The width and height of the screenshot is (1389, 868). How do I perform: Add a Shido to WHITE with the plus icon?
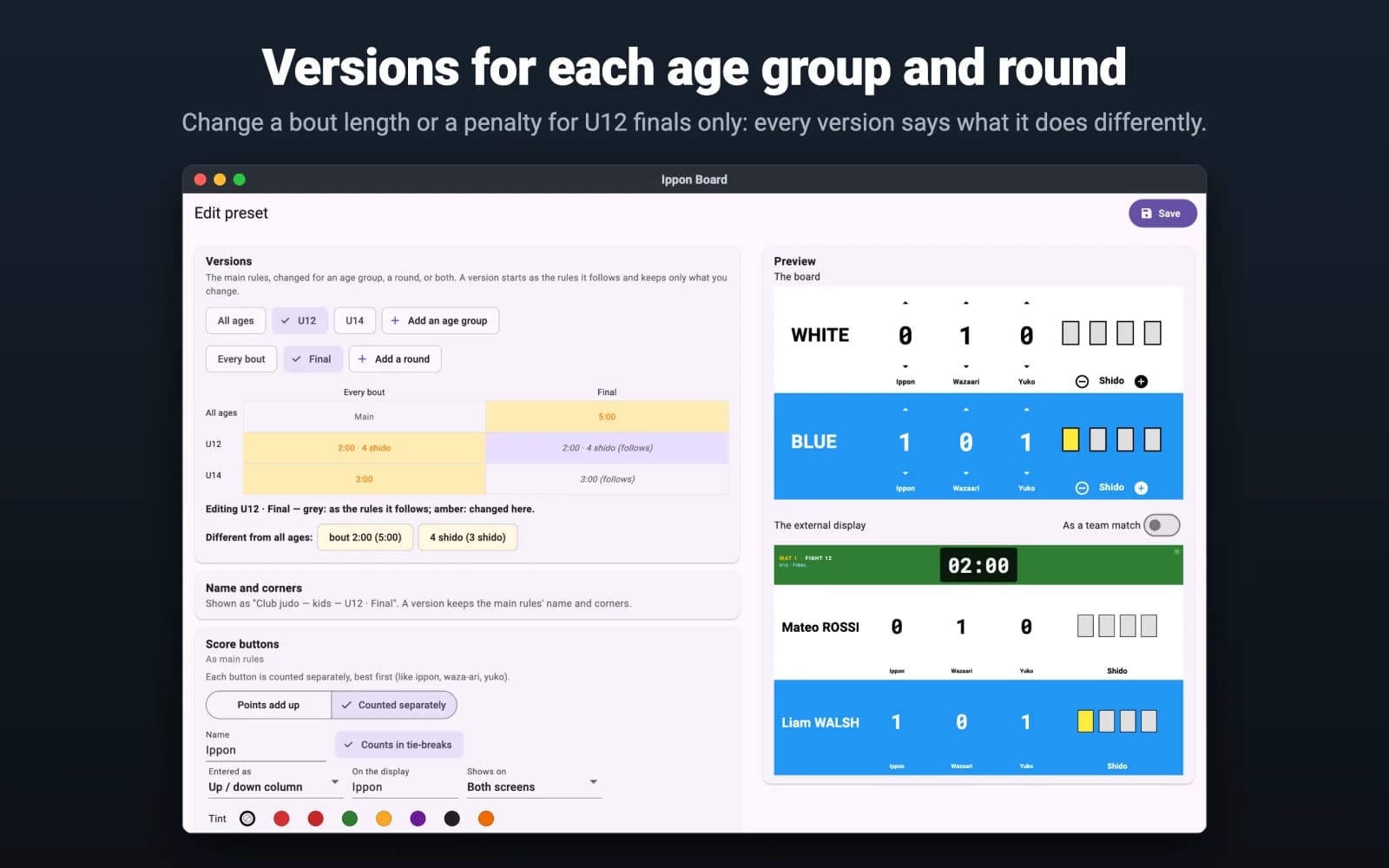(x=1141, y=381)
